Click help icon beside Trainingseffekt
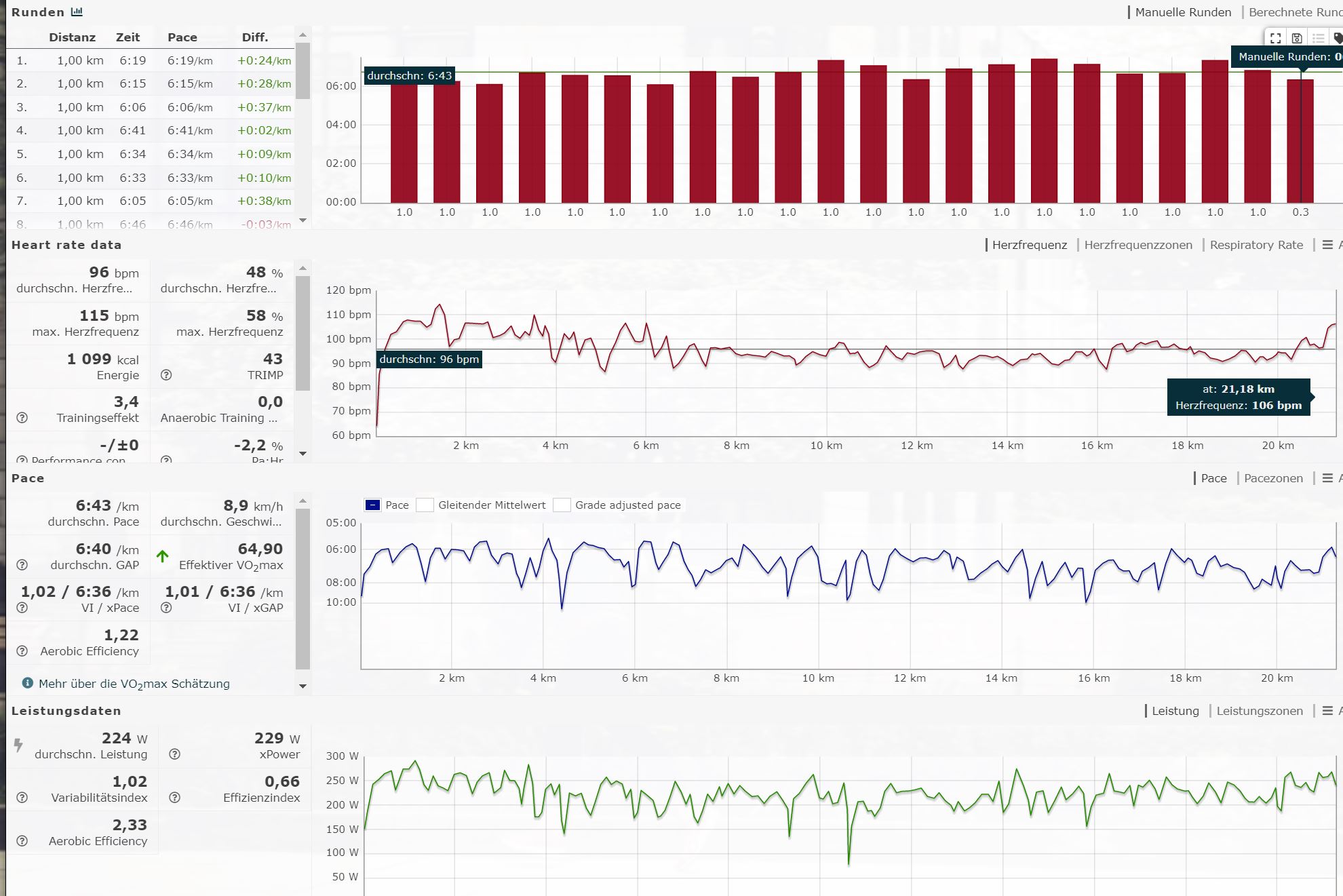Image resolution: width=1343 pixels, height=896 pixels. (22, 418)
